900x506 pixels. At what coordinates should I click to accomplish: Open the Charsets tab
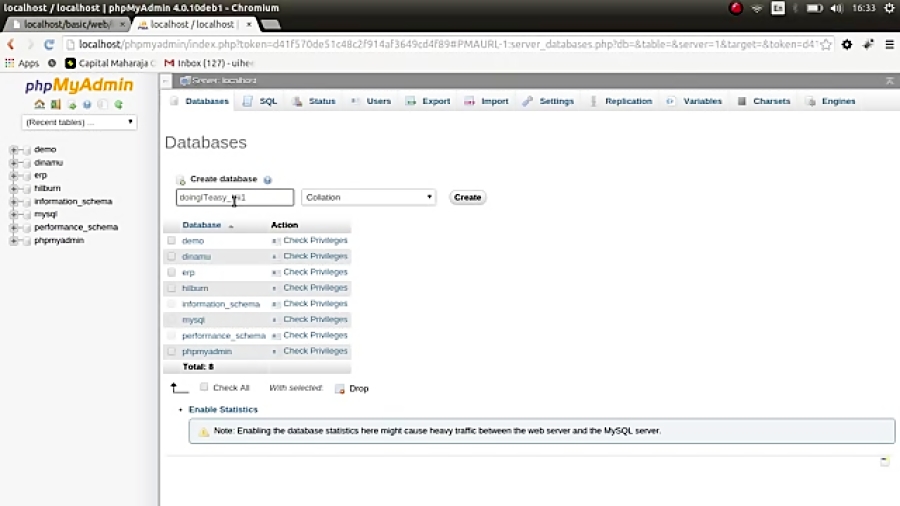764,101
